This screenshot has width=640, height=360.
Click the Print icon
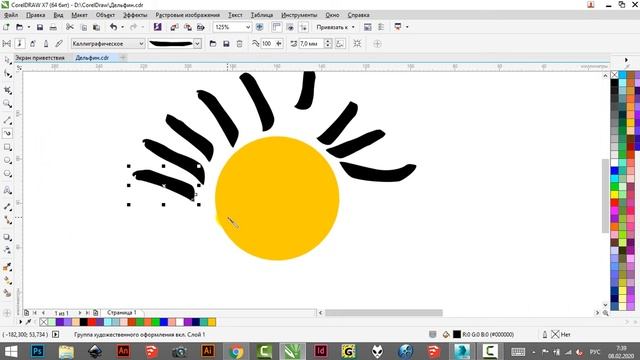click(53, 27)
